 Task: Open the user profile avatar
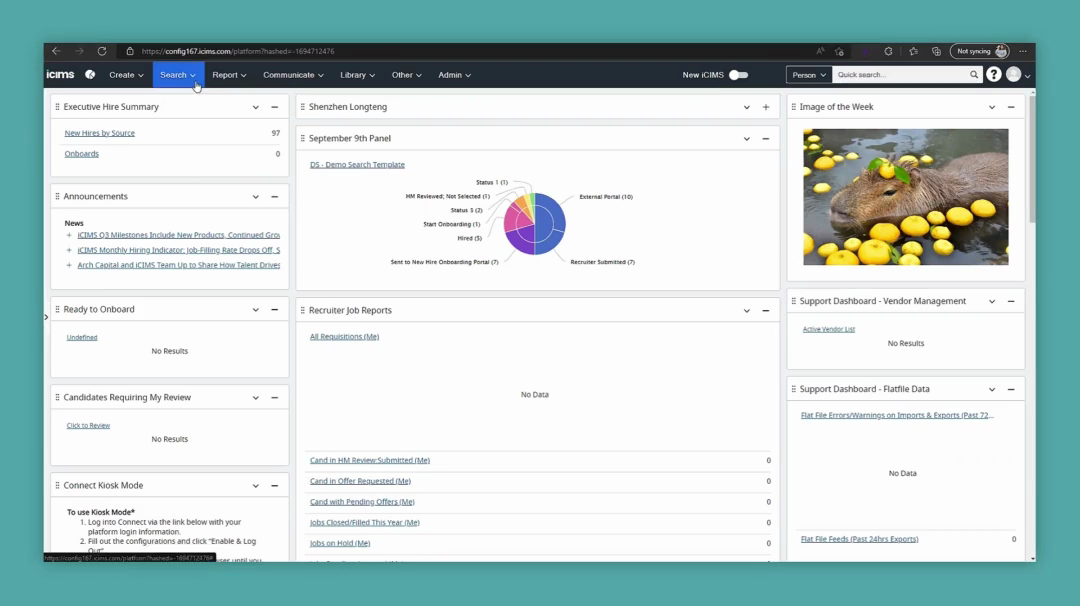pyautogui.click(x=1013, y=74)
